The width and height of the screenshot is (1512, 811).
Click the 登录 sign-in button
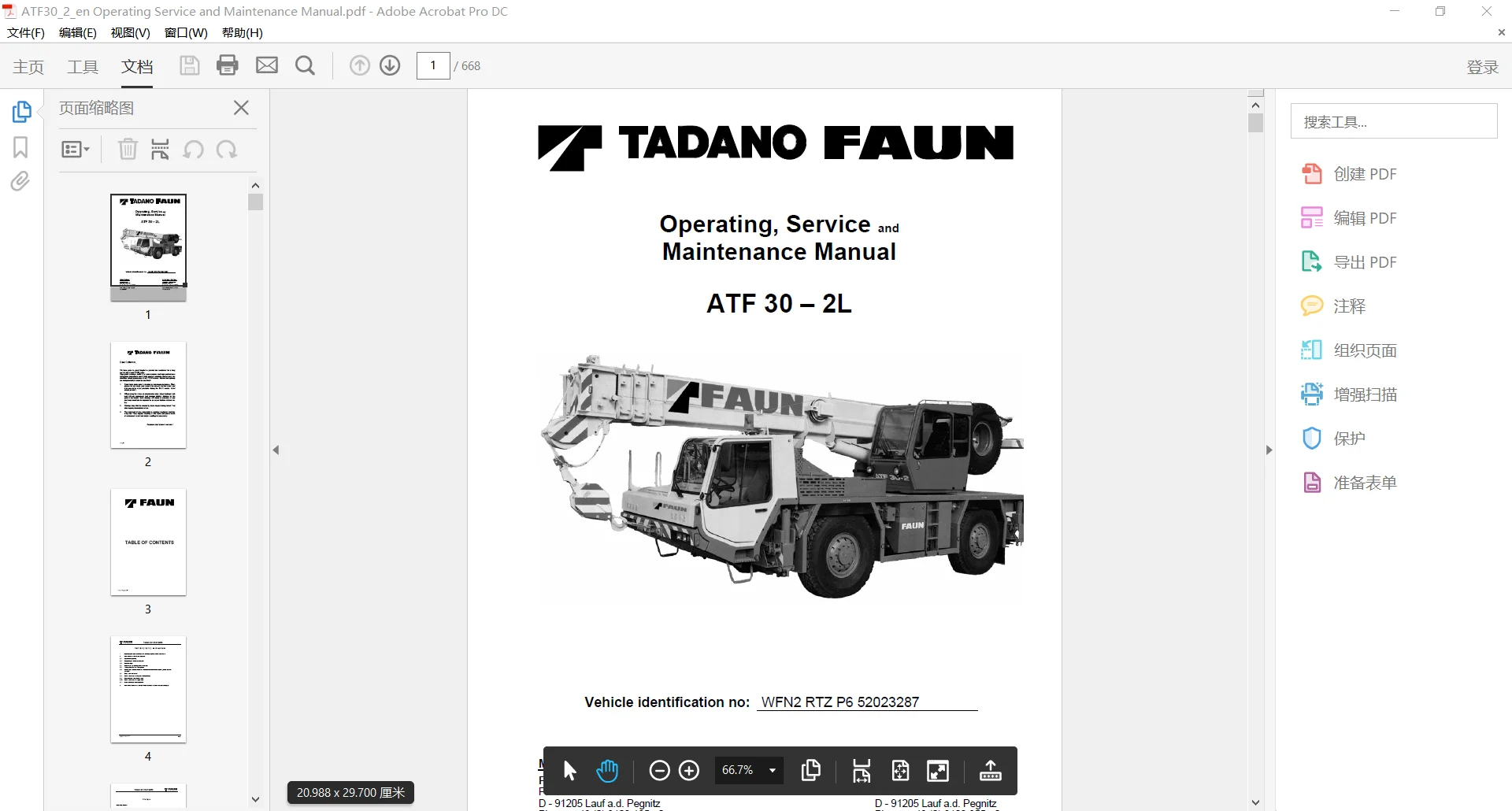1482,67
